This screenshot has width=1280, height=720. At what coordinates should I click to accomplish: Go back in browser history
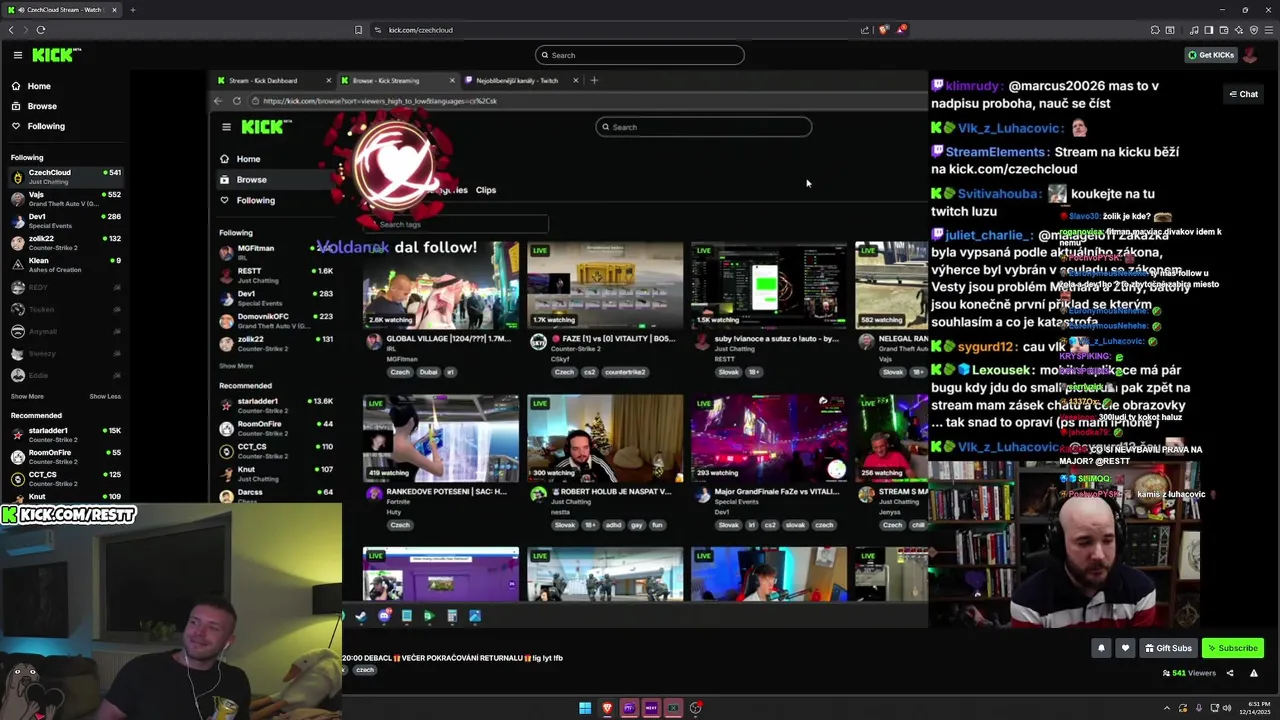coord(11,30)
